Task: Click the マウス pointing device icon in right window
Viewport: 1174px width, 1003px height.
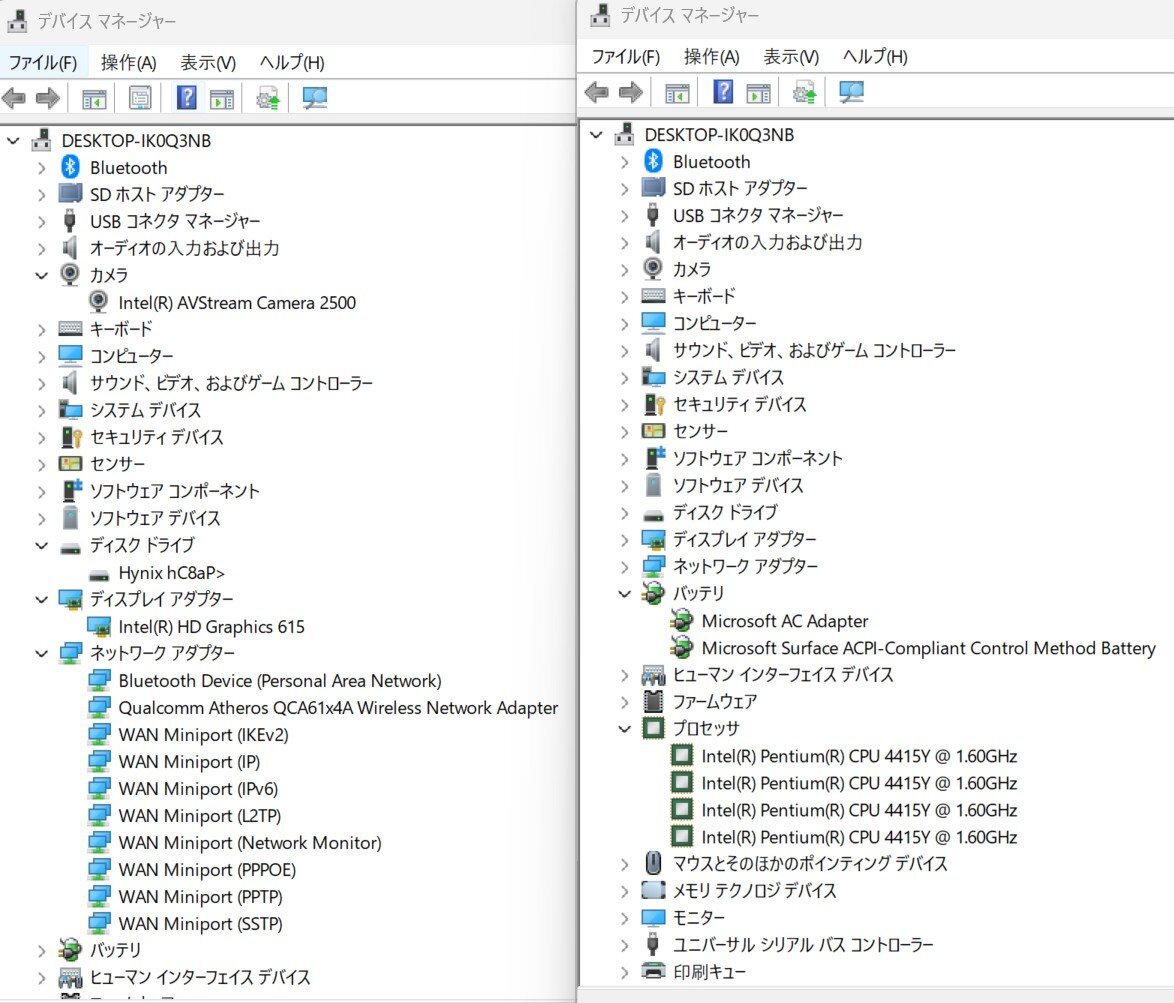Action: (653, 863)
